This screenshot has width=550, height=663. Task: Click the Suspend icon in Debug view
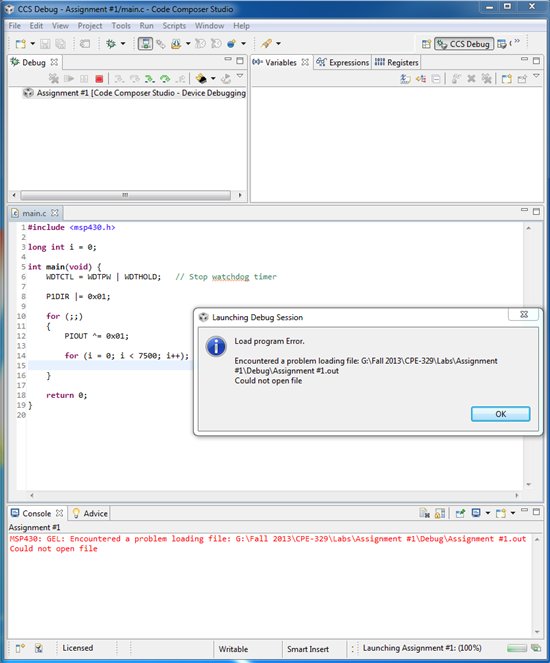tap(84, 79)
